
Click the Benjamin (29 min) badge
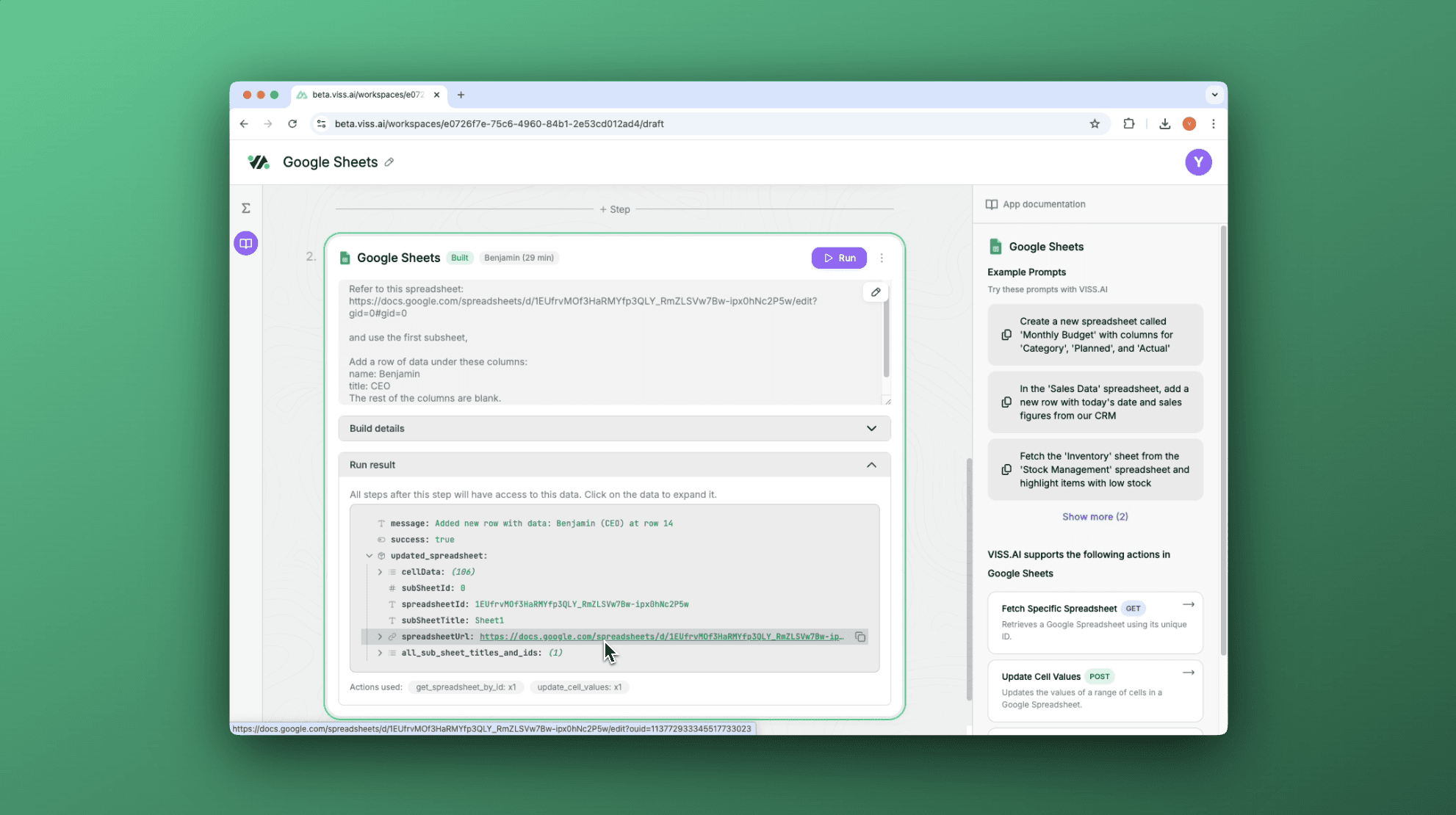pyautogui.click(x=519, y=258)
